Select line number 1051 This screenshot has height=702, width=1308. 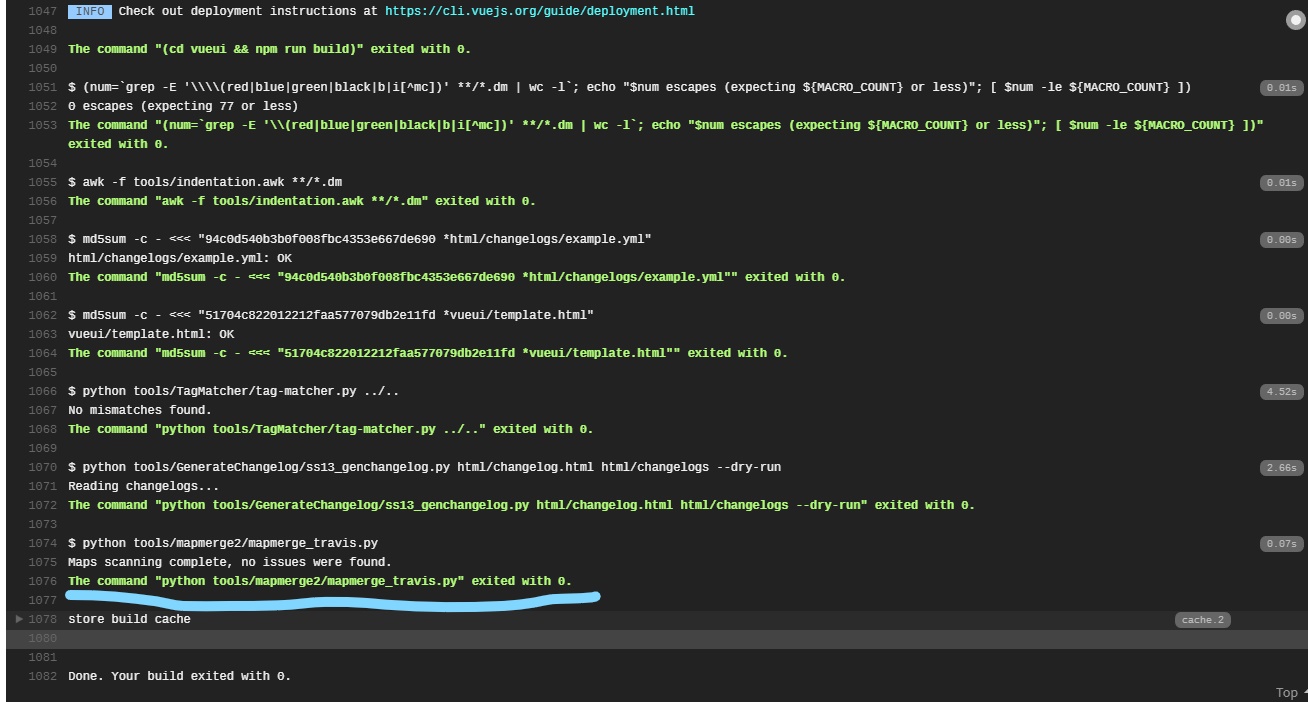(42, 87)
